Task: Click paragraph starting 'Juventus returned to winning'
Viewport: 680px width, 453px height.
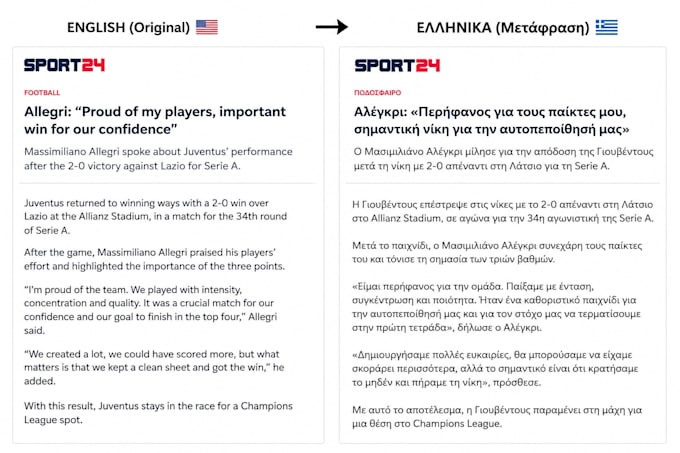Action: [155, 216]
